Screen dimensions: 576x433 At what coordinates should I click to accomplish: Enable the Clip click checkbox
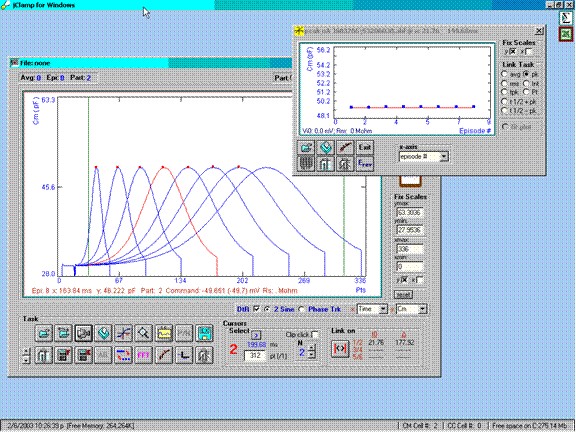[x=315, y=335]
